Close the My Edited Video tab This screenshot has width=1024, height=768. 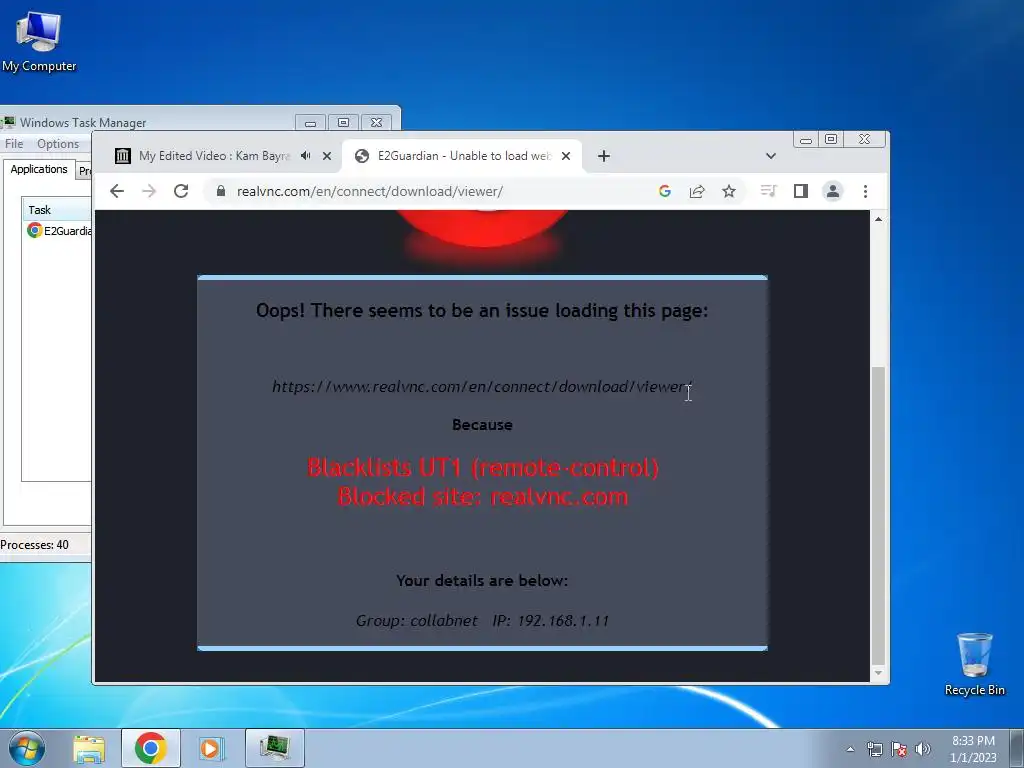[327, 155]
